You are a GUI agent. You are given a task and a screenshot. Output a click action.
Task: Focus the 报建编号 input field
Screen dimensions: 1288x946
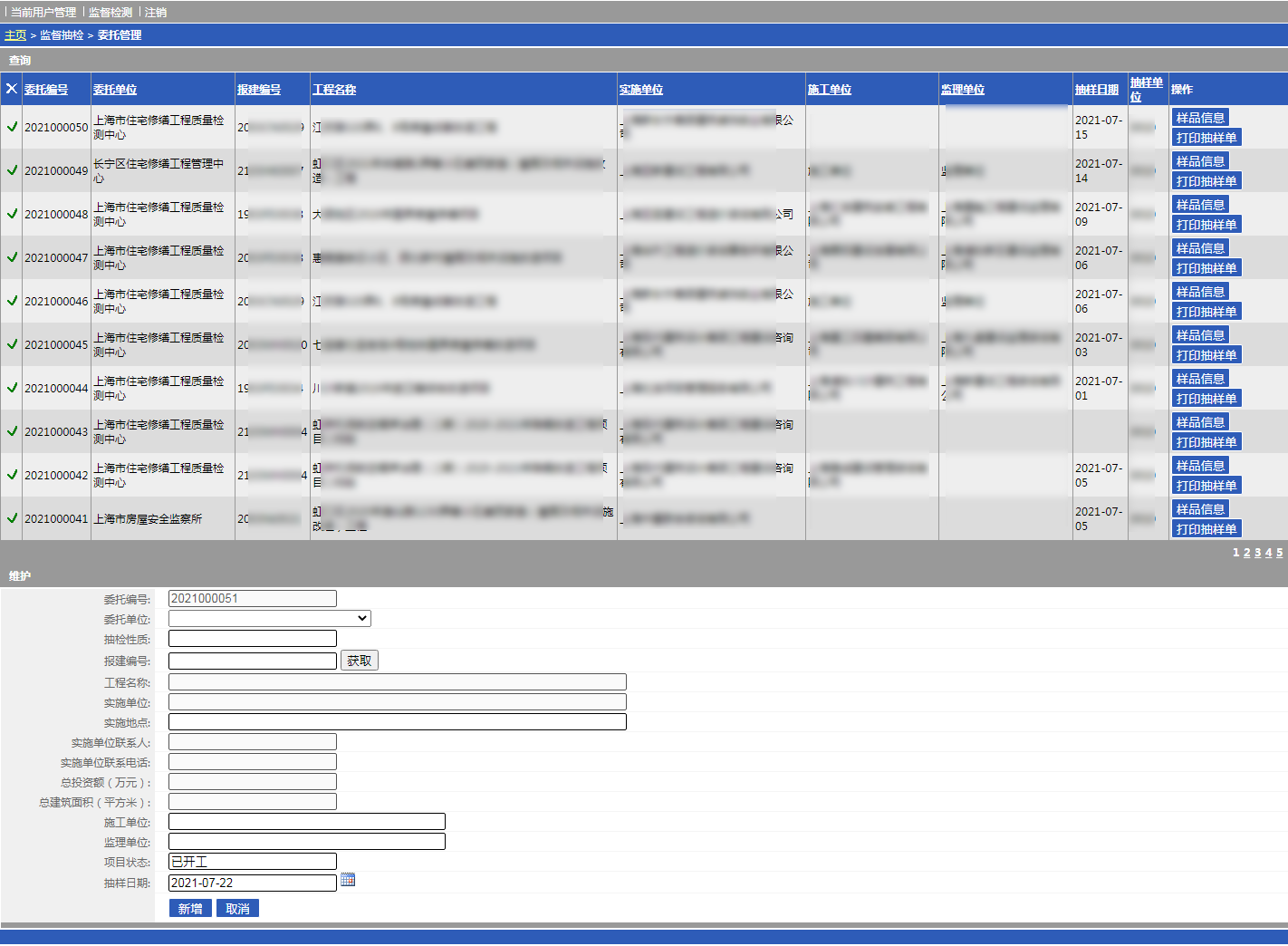pyautogui.click(x=253, y=661)
